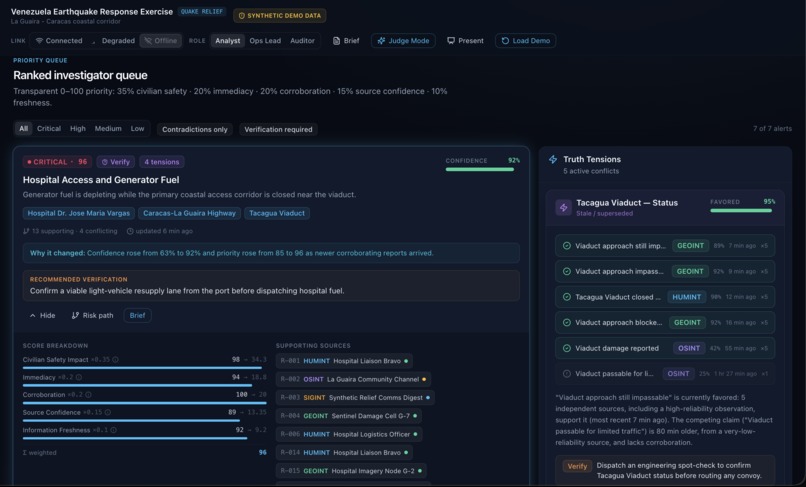Open source R-001 Hospital Liaison Bravo
The width and height of the screenshot is (806, 487).
[344, 361]
